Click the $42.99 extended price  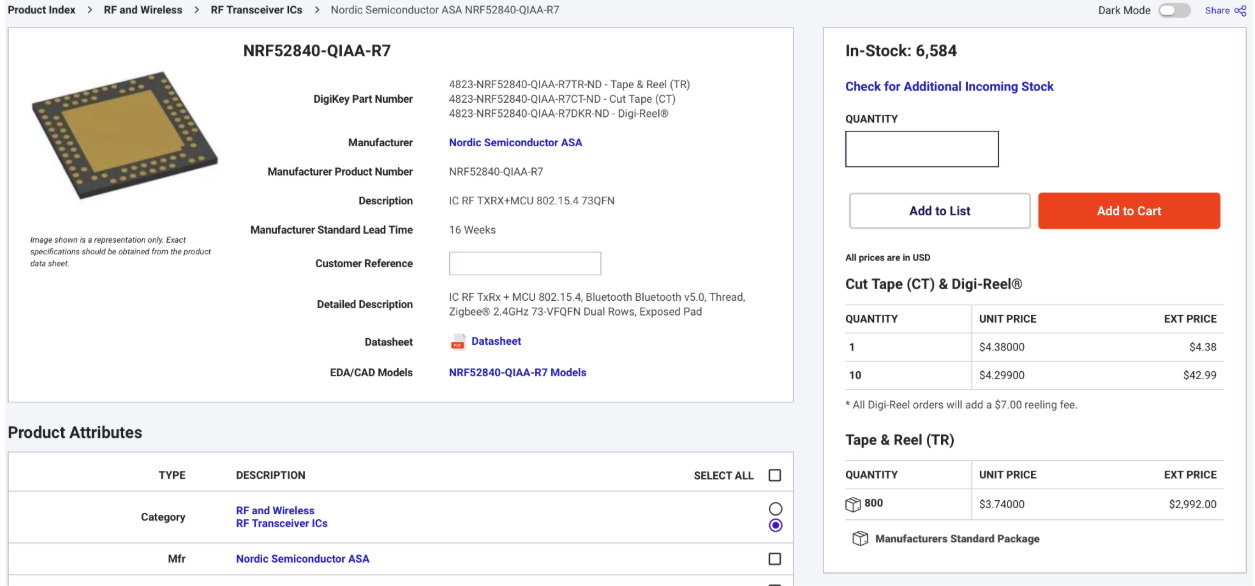point(1199,376)
